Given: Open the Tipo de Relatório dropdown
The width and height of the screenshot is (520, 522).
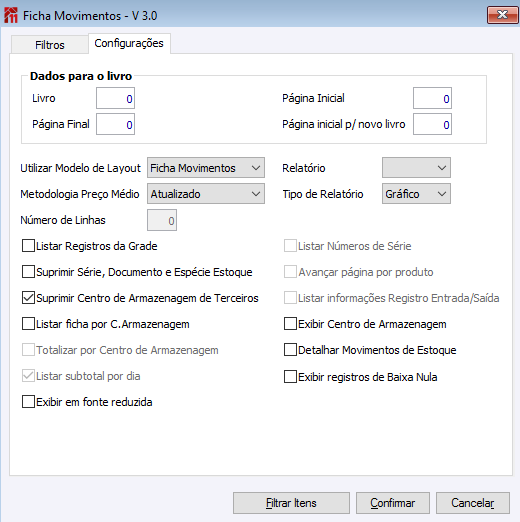Looking at the screenshot, I should pos(416,194).
